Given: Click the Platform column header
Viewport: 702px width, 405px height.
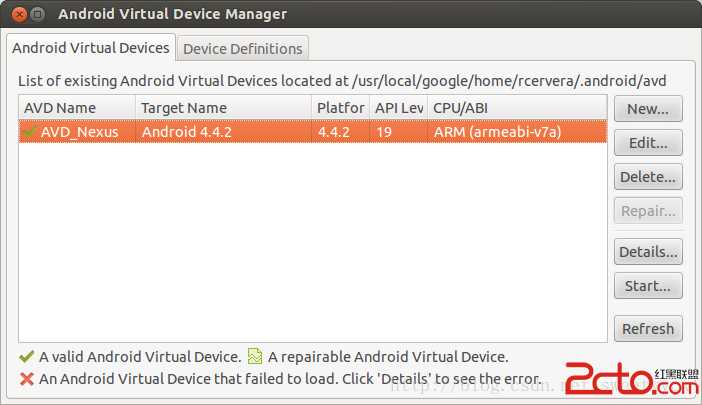Looking at the screenshot, I should [340, 107].
